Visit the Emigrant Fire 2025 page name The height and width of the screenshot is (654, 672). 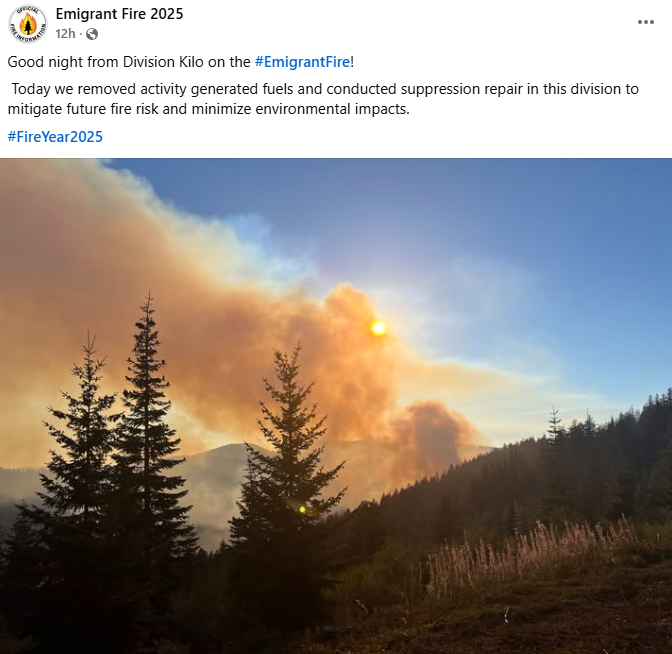[119, 14]
